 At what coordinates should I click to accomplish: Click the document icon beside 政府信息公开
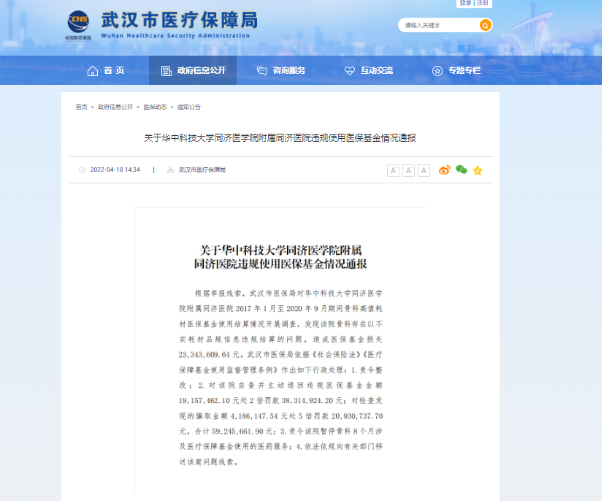coord(166,71)
